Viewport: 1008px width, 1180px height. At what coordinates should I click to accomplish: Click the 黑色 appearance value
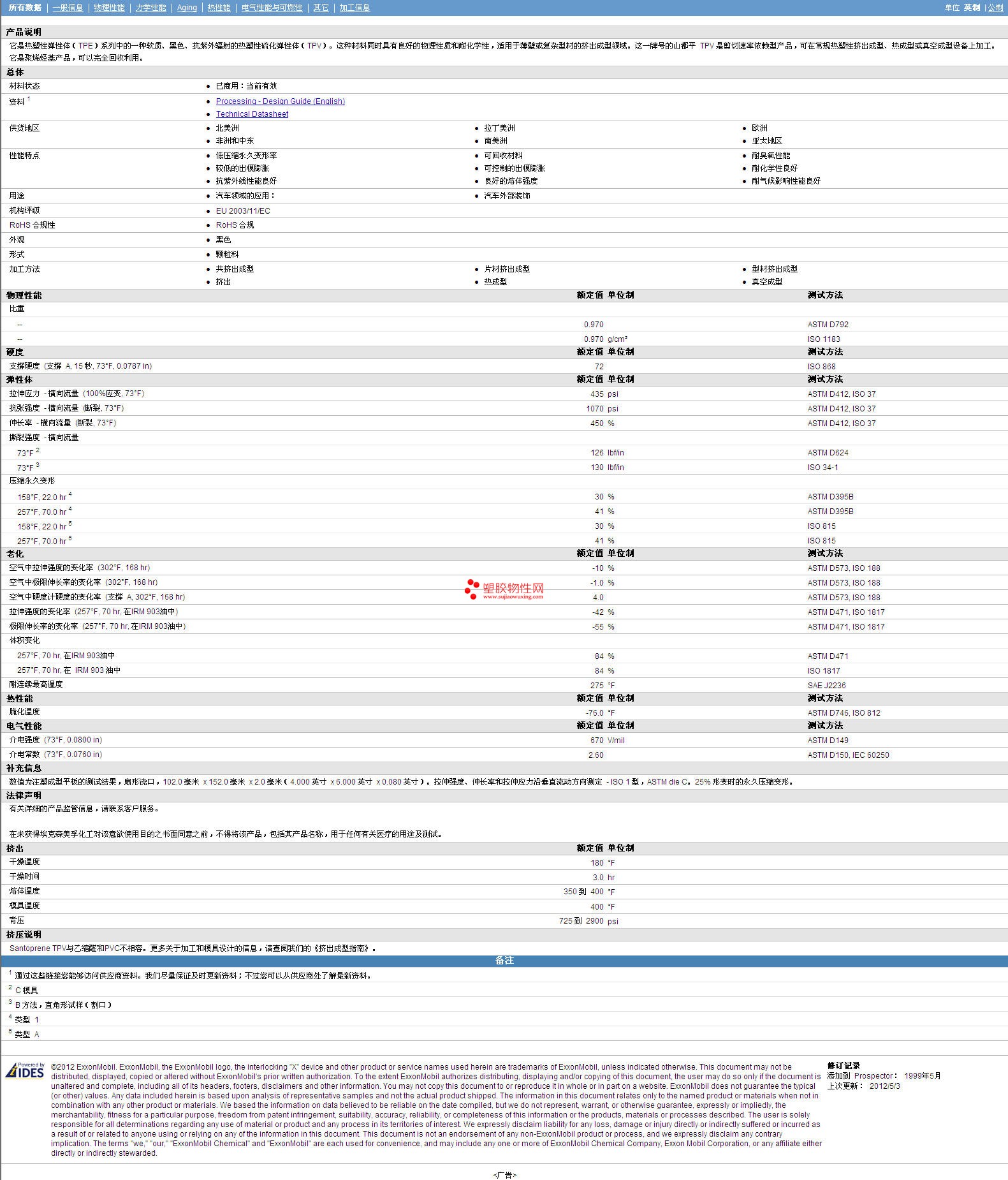(223, 240)
